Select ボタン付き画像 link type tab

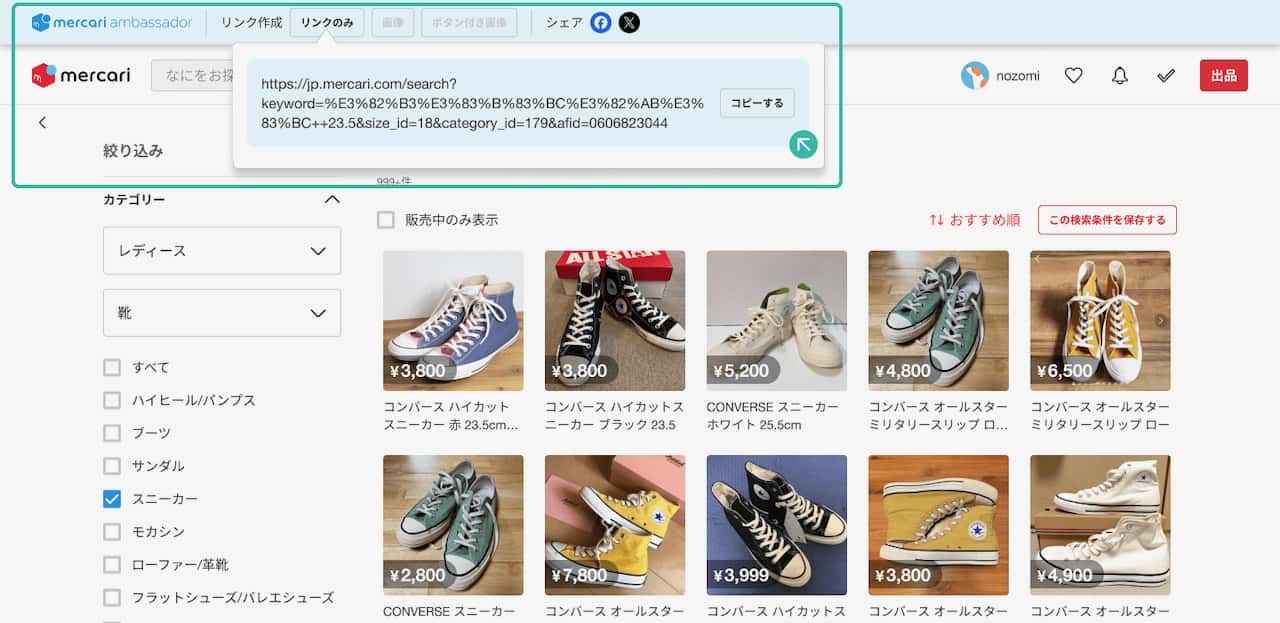point(469,22)
